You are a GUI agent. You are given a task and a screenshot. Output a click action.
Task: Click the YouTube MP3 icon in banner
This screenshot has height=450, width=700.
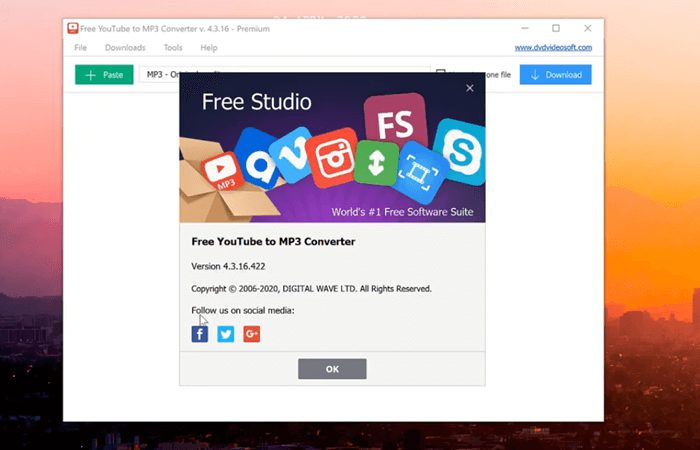coord(222,172)
